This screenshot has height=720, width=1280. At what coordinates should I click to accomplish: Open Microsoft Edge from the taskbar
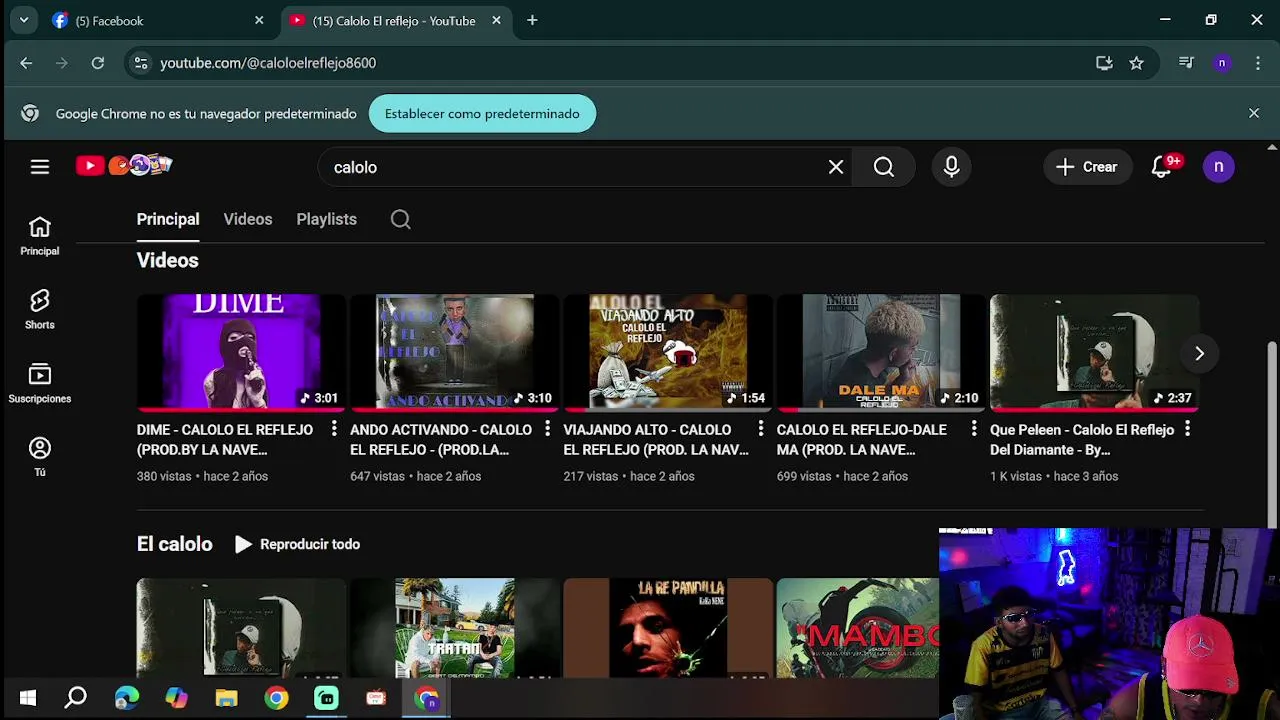pyautogui.click(x=126, y=698)
